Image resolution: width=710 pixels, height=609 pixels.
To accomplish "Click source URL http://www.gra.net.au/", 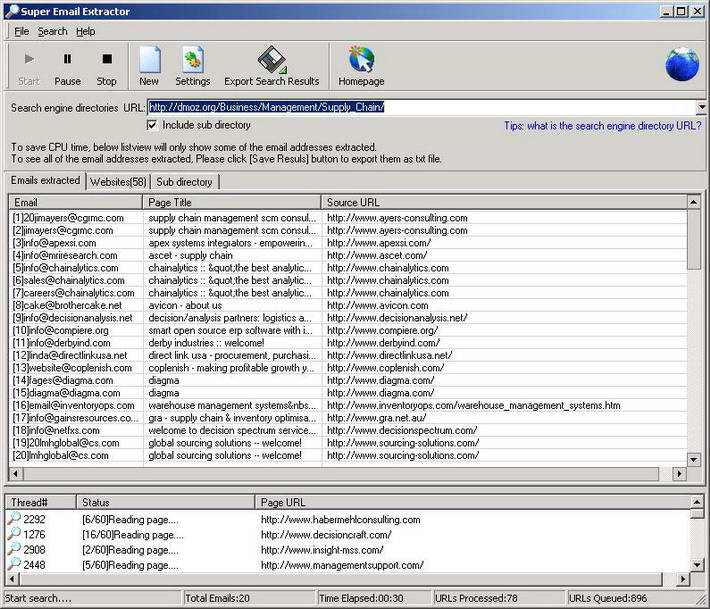I will pos(376,418).
